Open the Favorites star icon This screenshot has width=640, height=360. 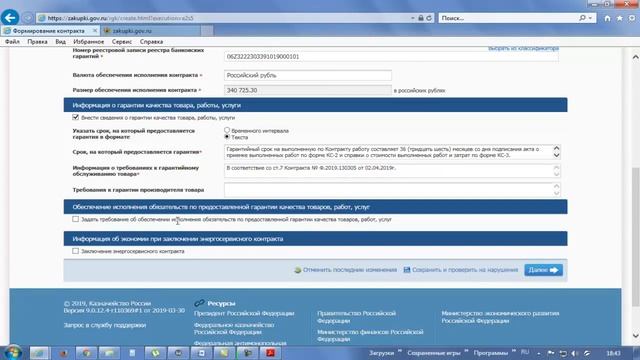620,18
